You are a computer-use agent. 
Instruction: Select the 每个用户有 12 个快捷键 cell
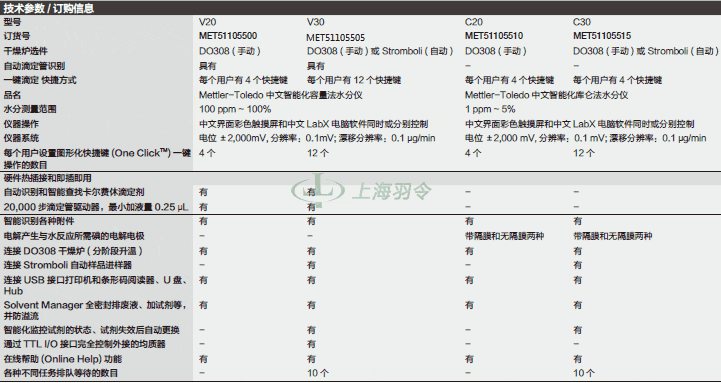(354, 80)
